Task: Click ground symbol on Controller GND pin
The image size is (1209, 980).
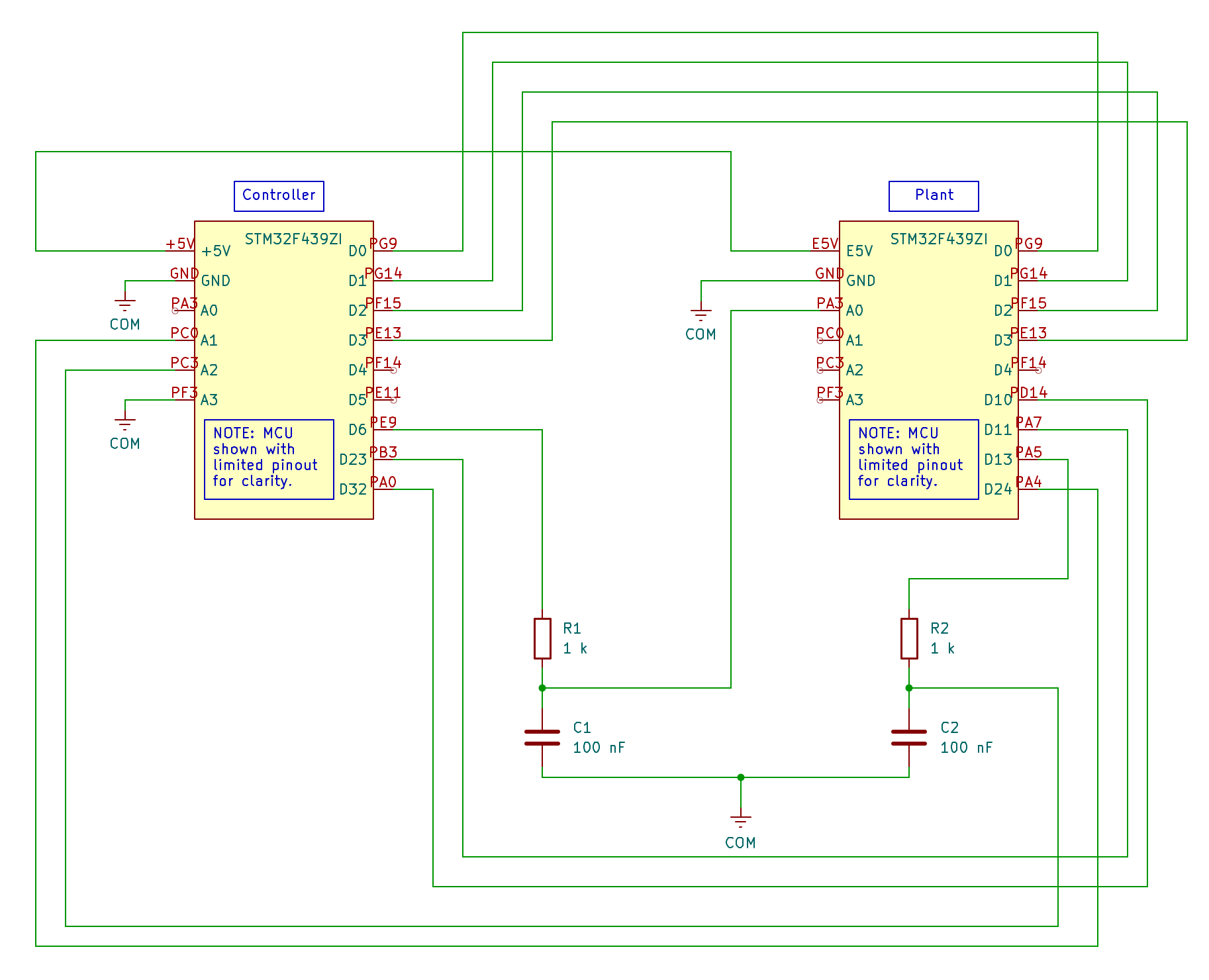Action: [x=124, y=303]
